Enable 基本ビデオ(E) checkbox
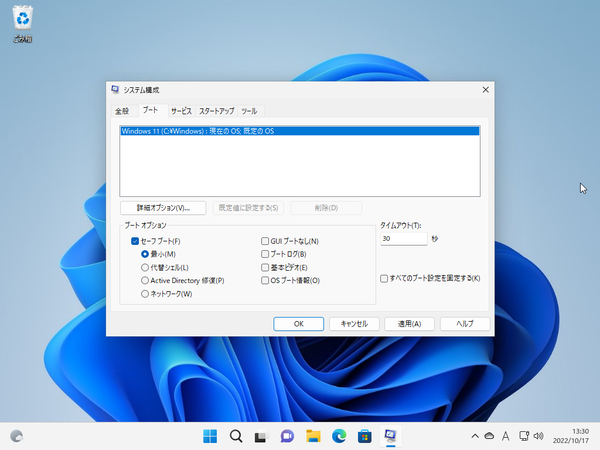The height and width of the screenshot is (450, 600). [x=265, y=267]
